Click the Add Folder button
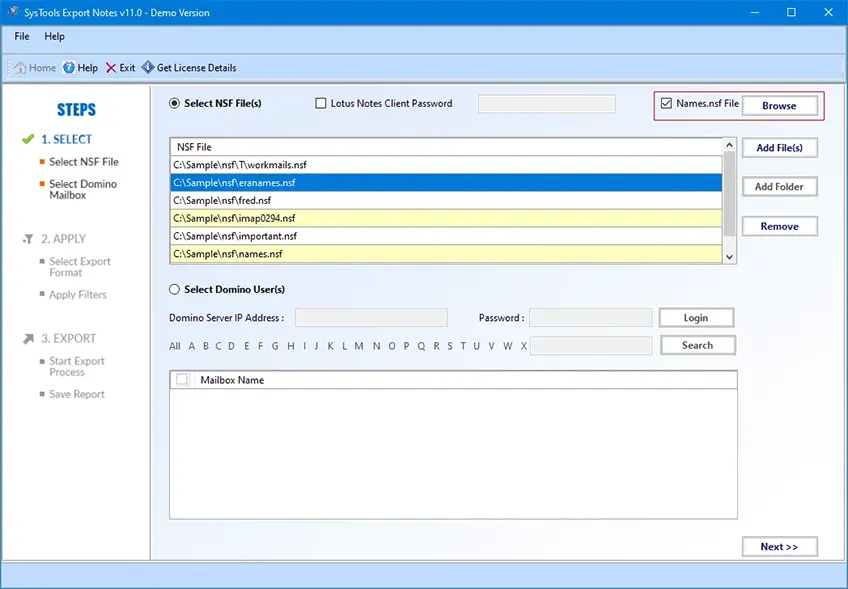The height and width of the screenshot is (589, 848). 779,187
